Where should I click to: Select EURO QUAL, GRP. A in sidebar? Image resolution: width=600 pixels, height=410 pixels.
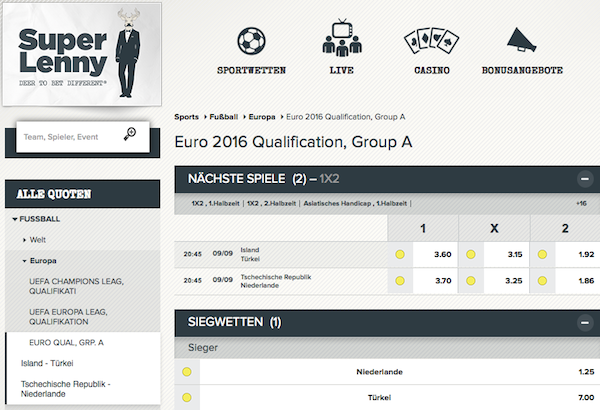click(67, 343)
